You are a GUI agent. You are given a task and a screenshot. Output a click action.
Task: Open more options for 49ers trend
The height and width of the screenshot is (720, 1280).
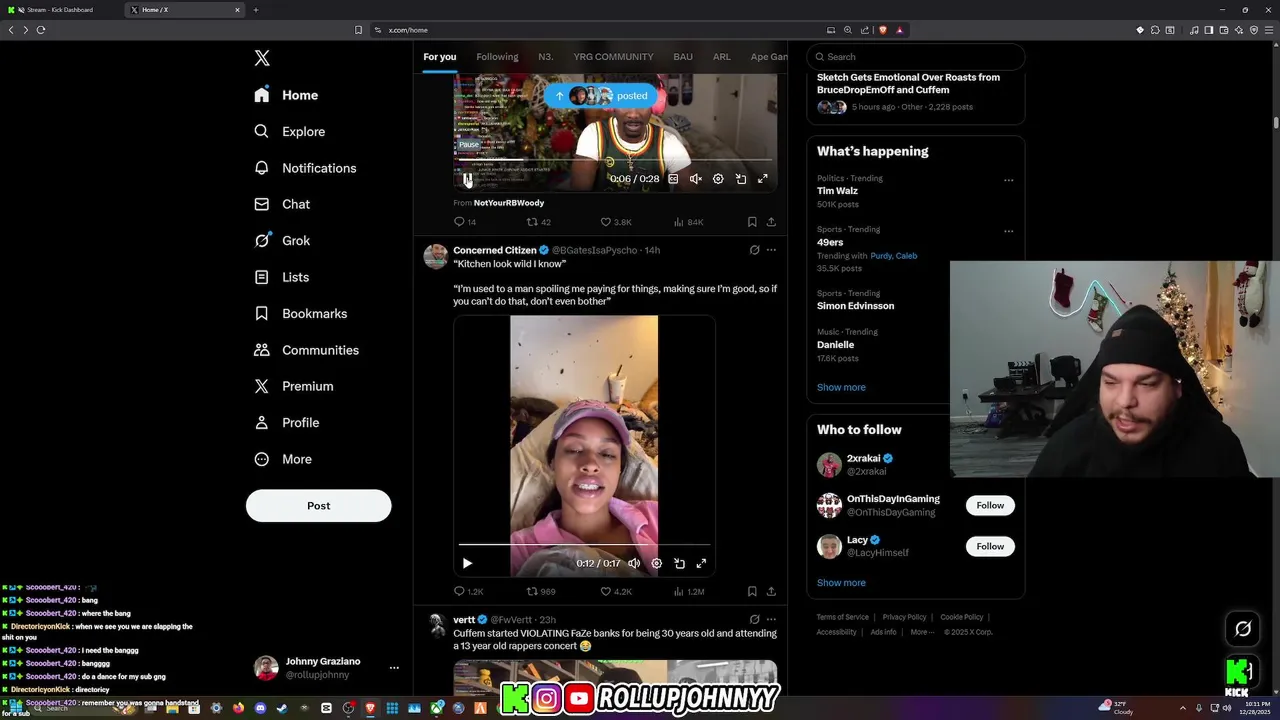(1009, 231)
